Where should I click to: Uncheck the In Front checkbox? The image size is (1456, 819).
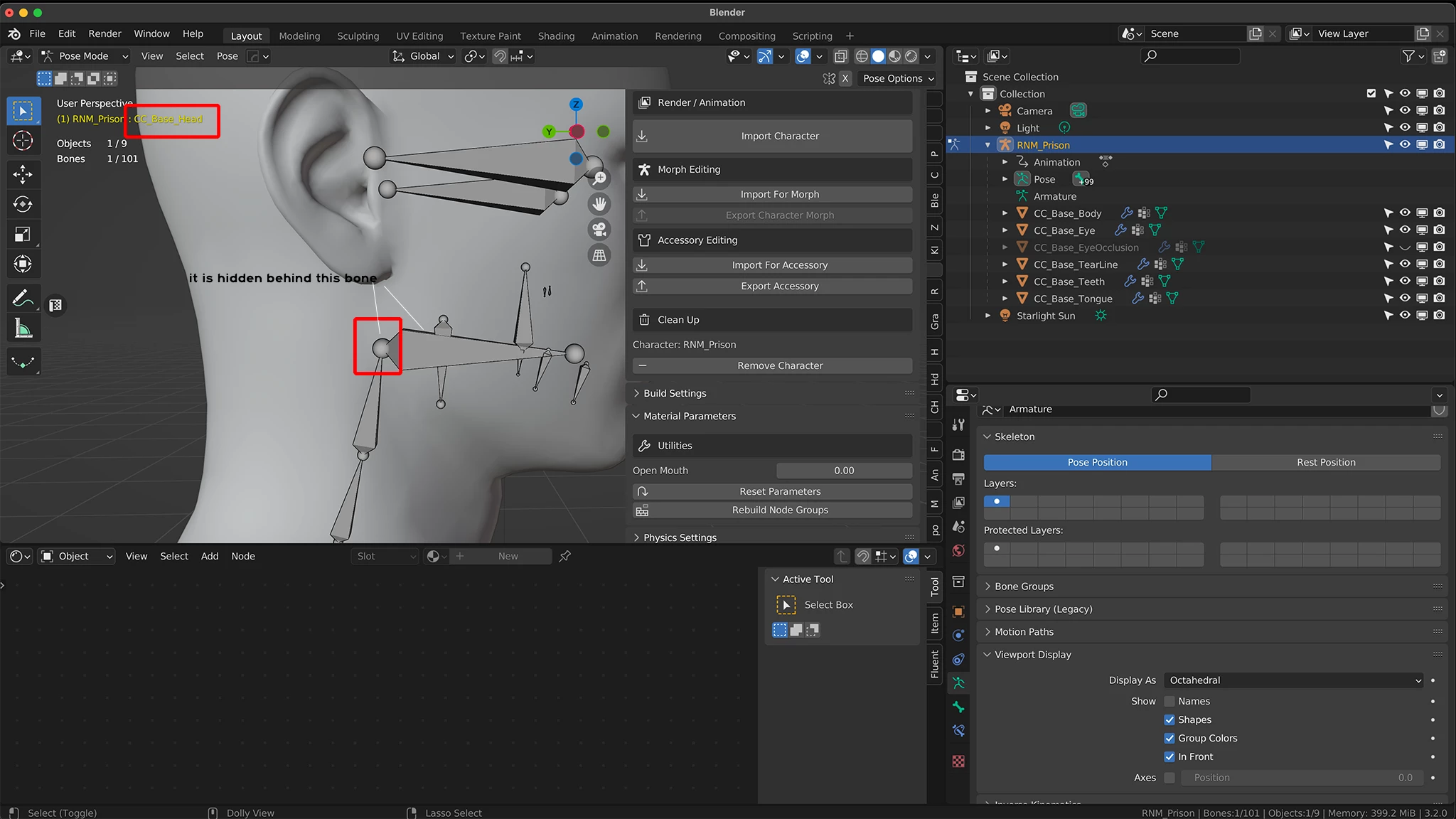point(1169,756)
